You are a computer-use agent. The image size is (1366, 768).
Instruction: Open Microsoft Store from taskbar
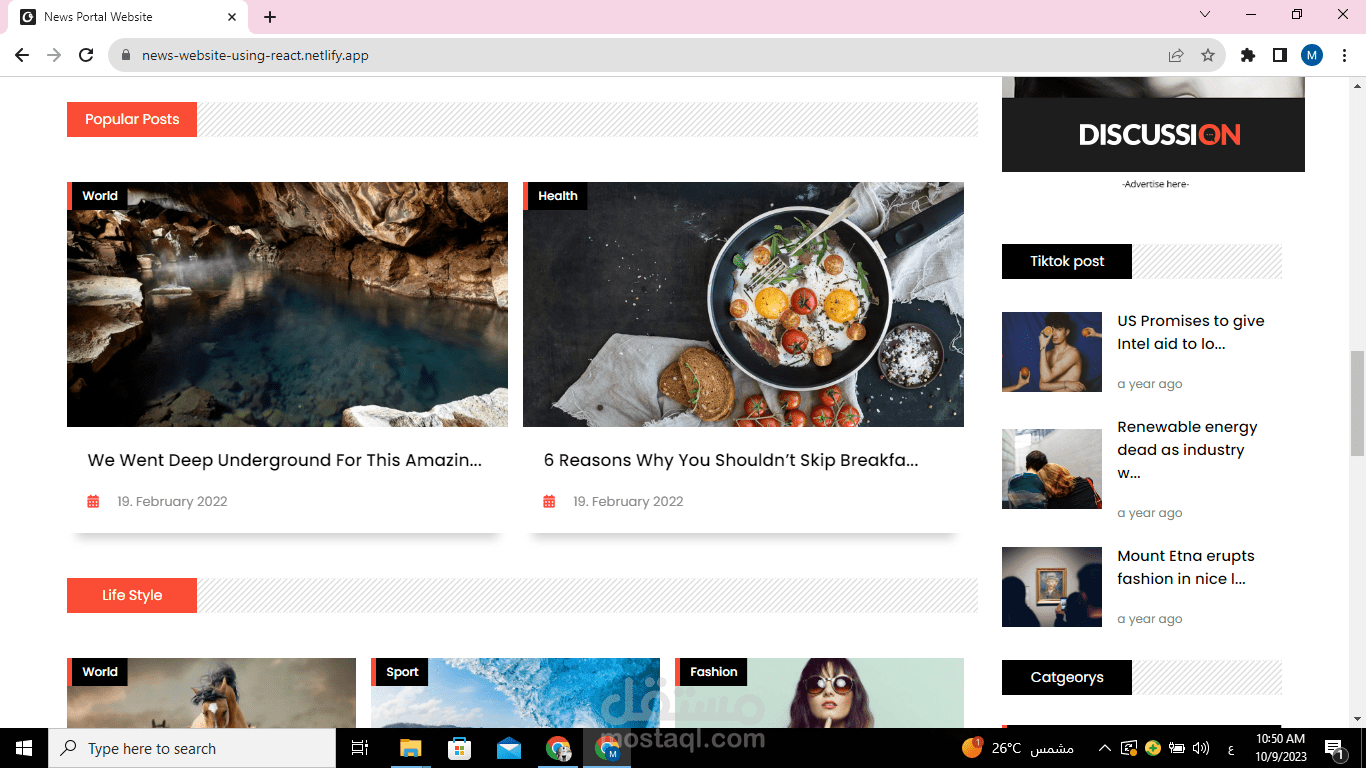pos(459,748)
